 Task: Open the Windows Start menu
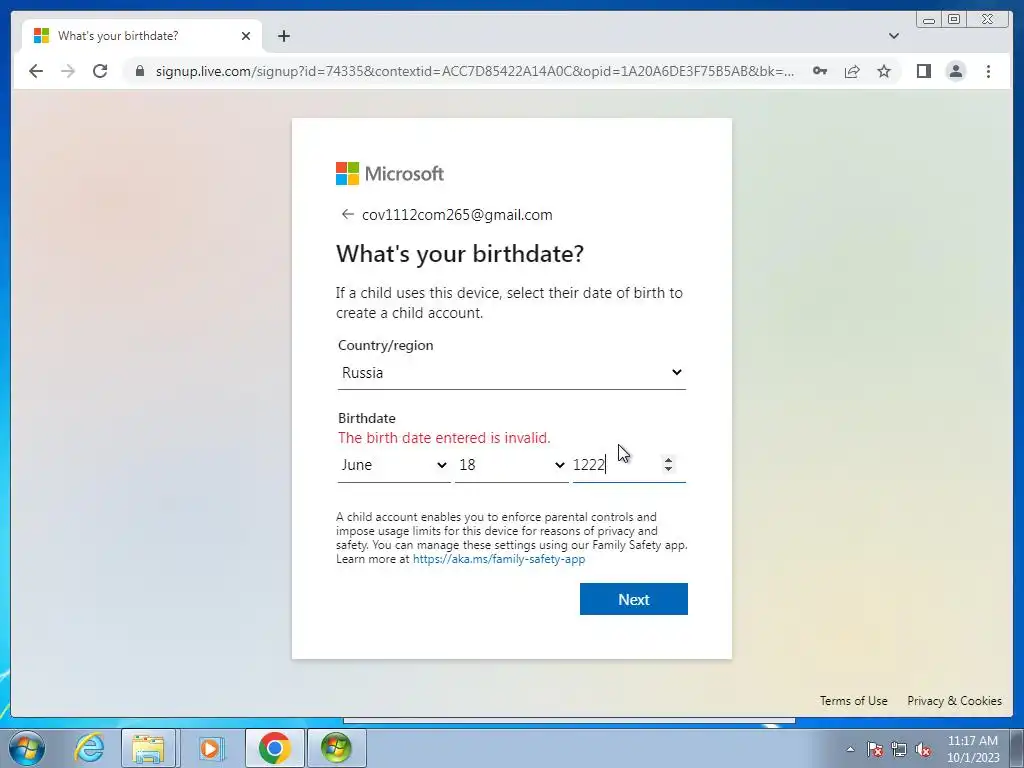pyautogui.click(x=27, y=748)
